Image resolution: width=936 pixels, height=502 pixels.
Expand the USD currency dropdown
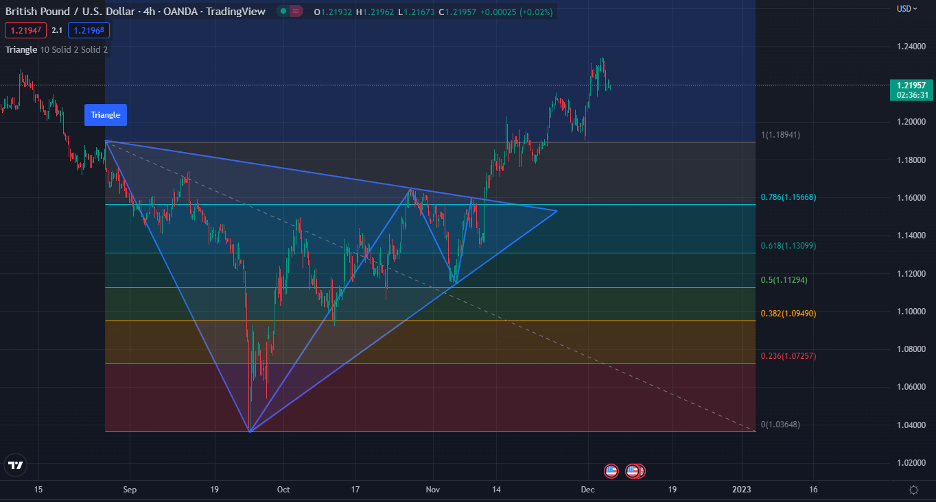(906, 9)
